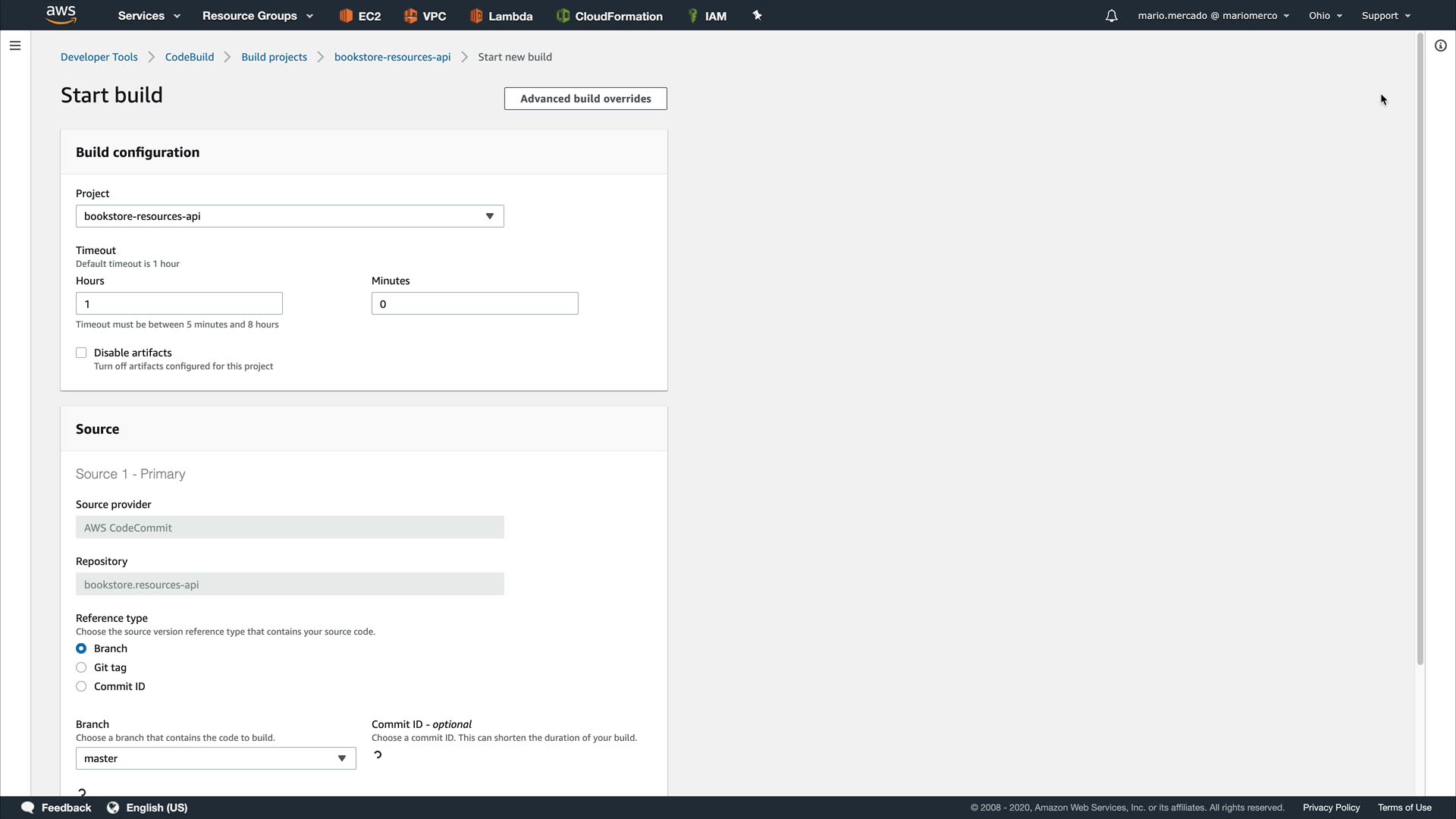Go to the CodeBuild breadcrumb link
This screenshot has width=1456, height=819.
190,57
